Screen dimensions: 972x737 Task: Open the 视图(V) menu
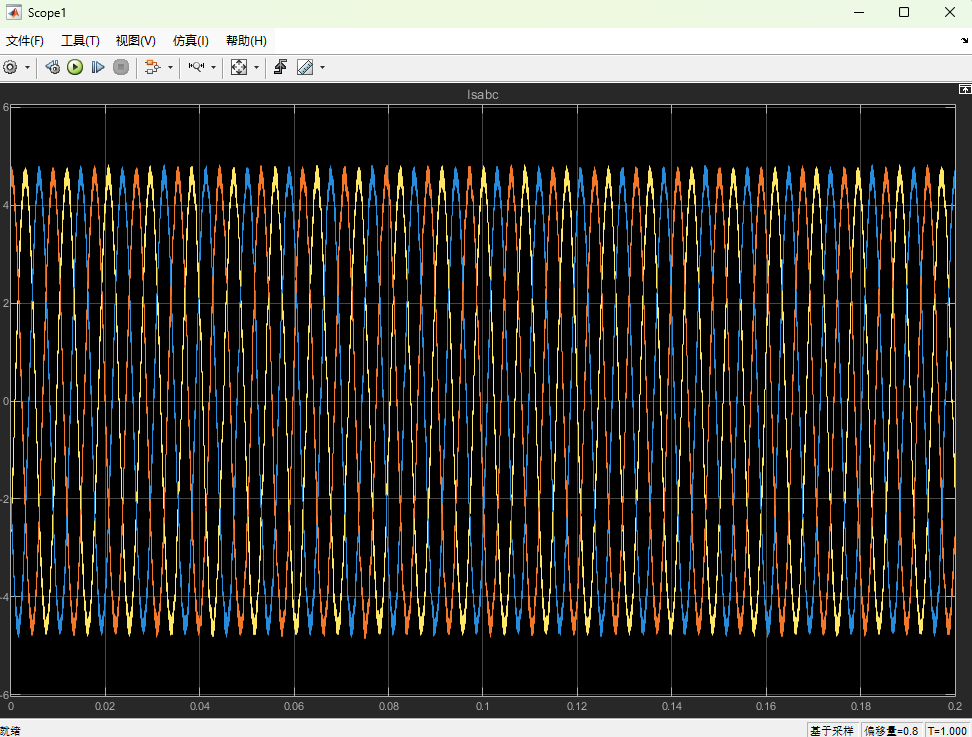pyautogui.click(x=136, y=41)
